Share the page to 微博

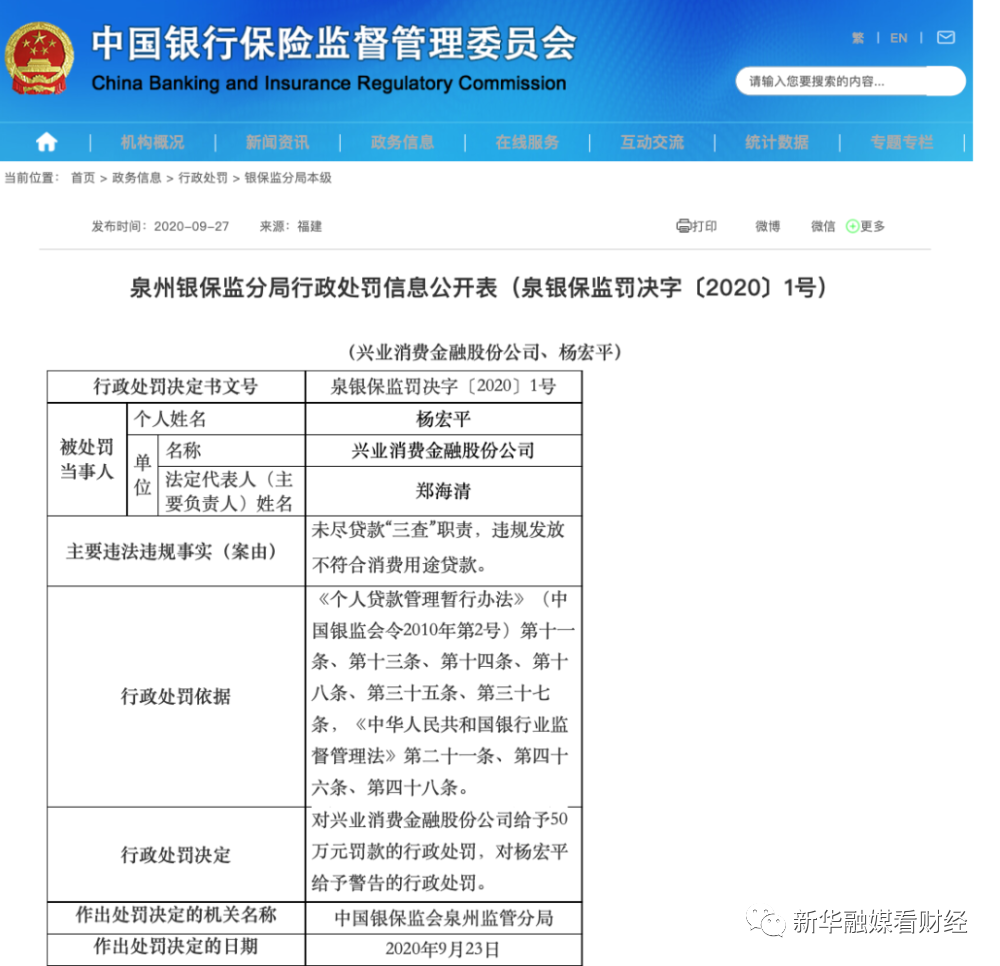767,226
